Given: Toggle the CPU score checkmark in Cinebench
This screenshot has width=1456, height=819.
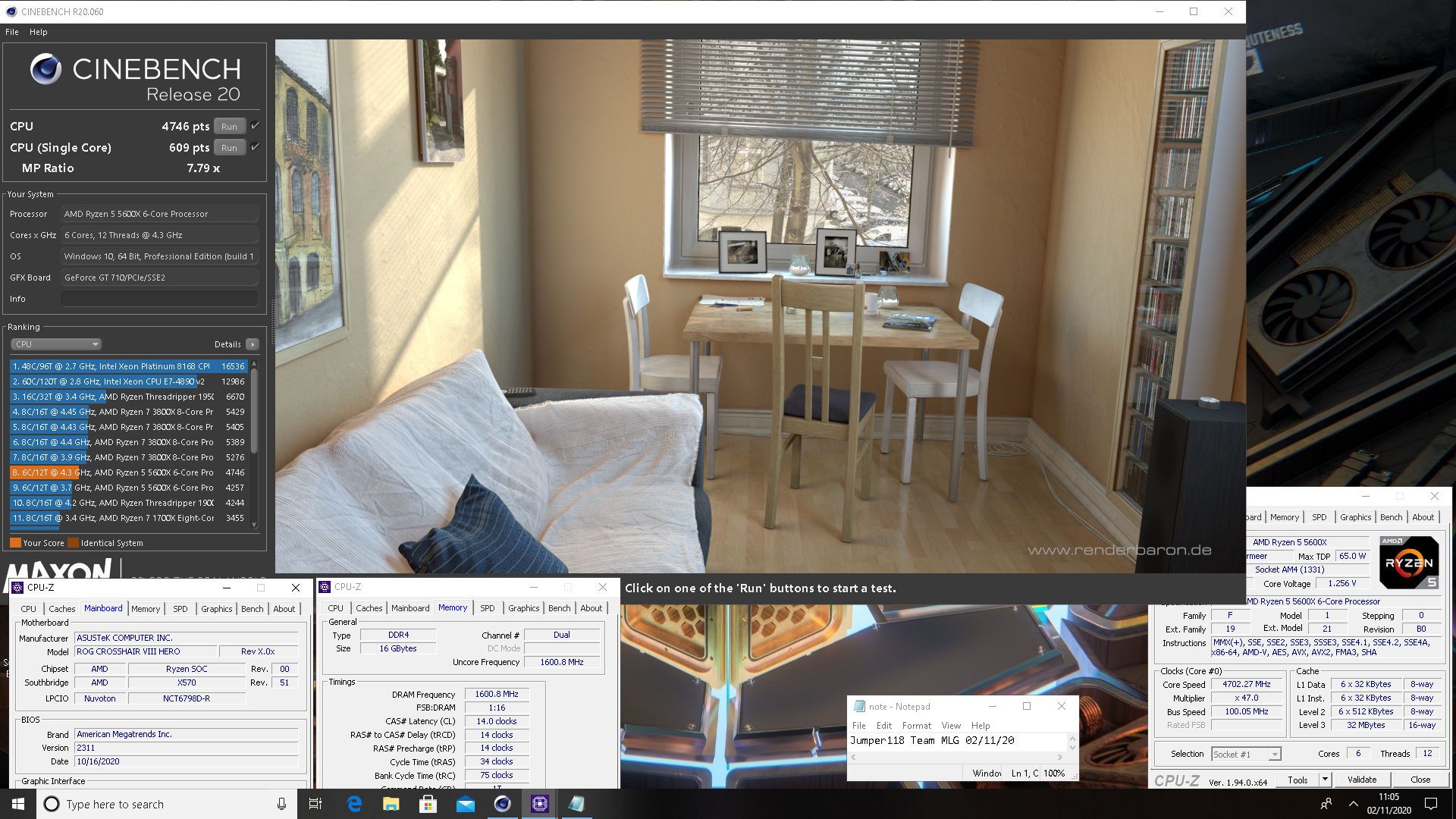Looking at the screenshot, I should pos(253,125).
